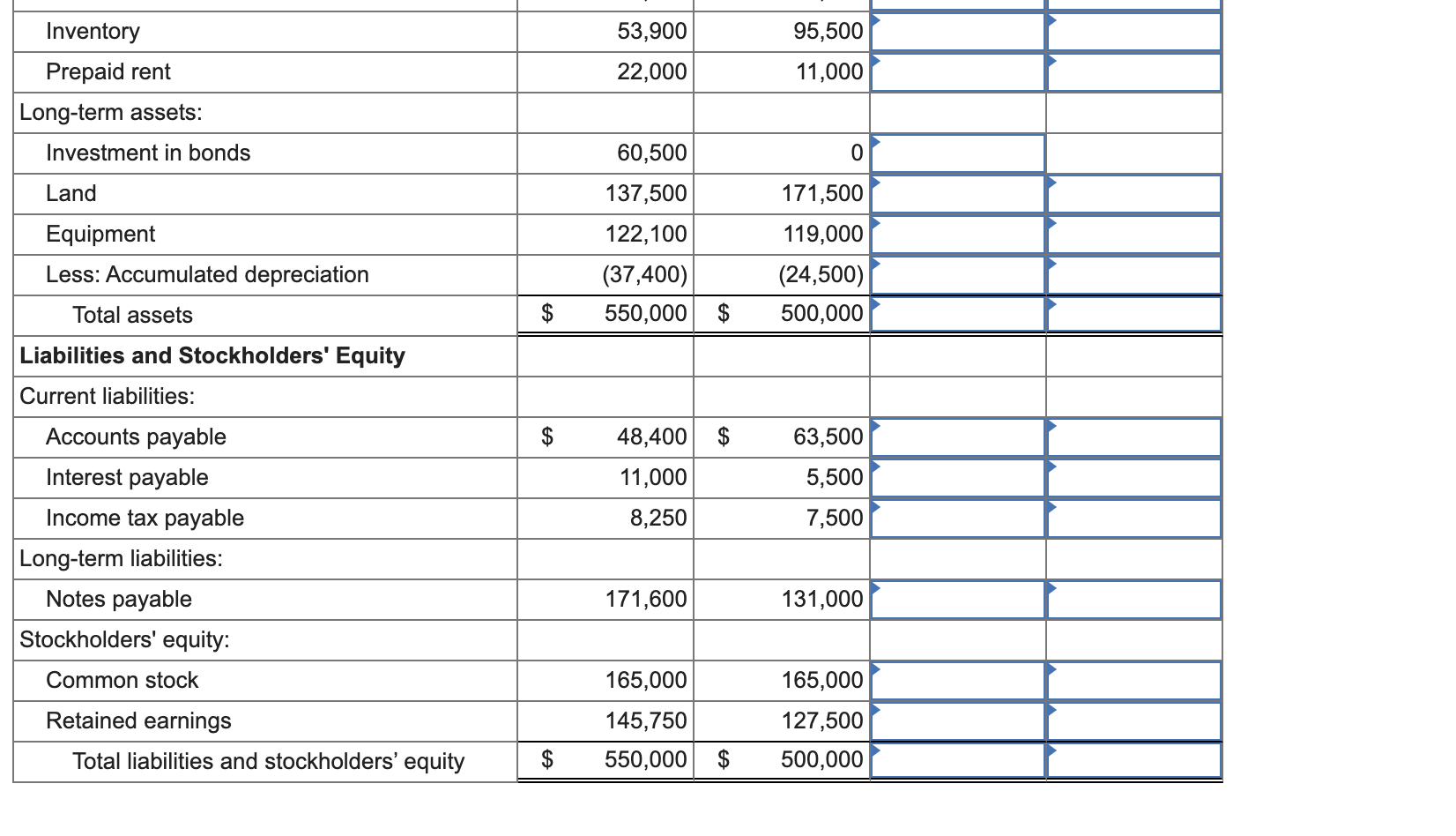The image size is (1456, 836).
Task: Click the blank input cell beside Investment in bonds 0
Action: click(x=957, y=153)
